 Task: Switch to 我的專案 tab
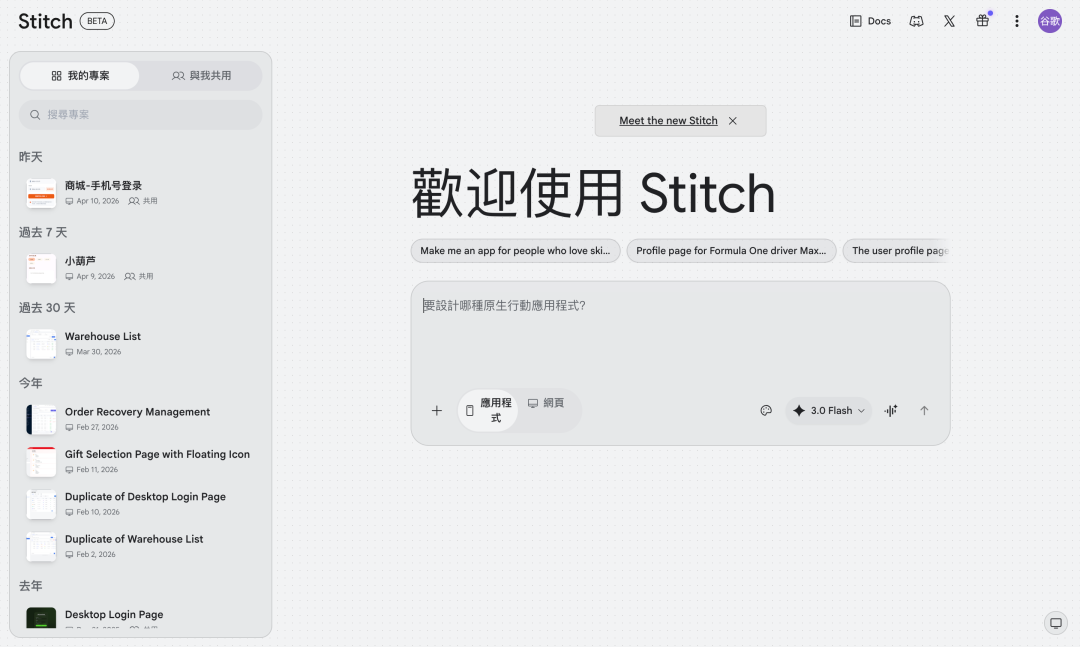(x=80, y=76)
